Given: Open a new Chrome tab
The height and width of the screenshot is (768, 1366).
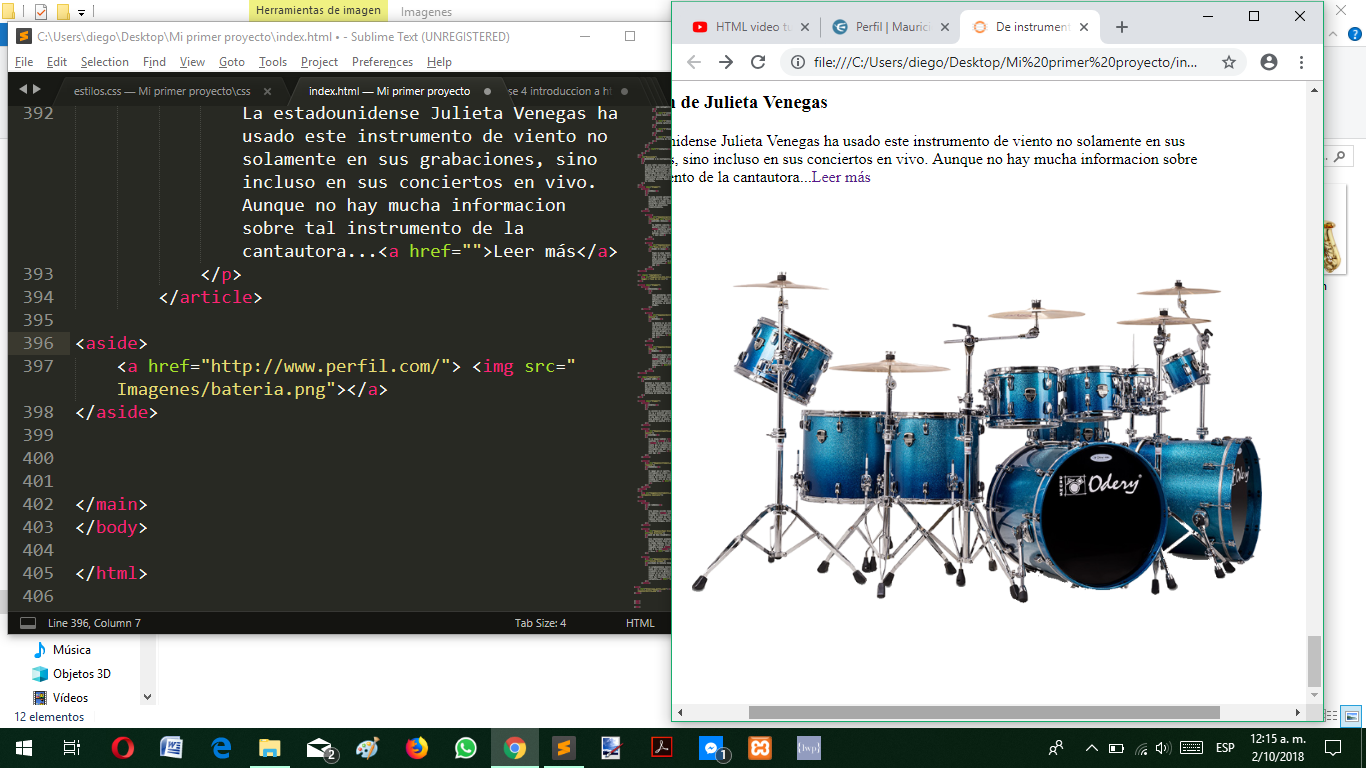Looking at the screenshot, I should point(1121,27).
